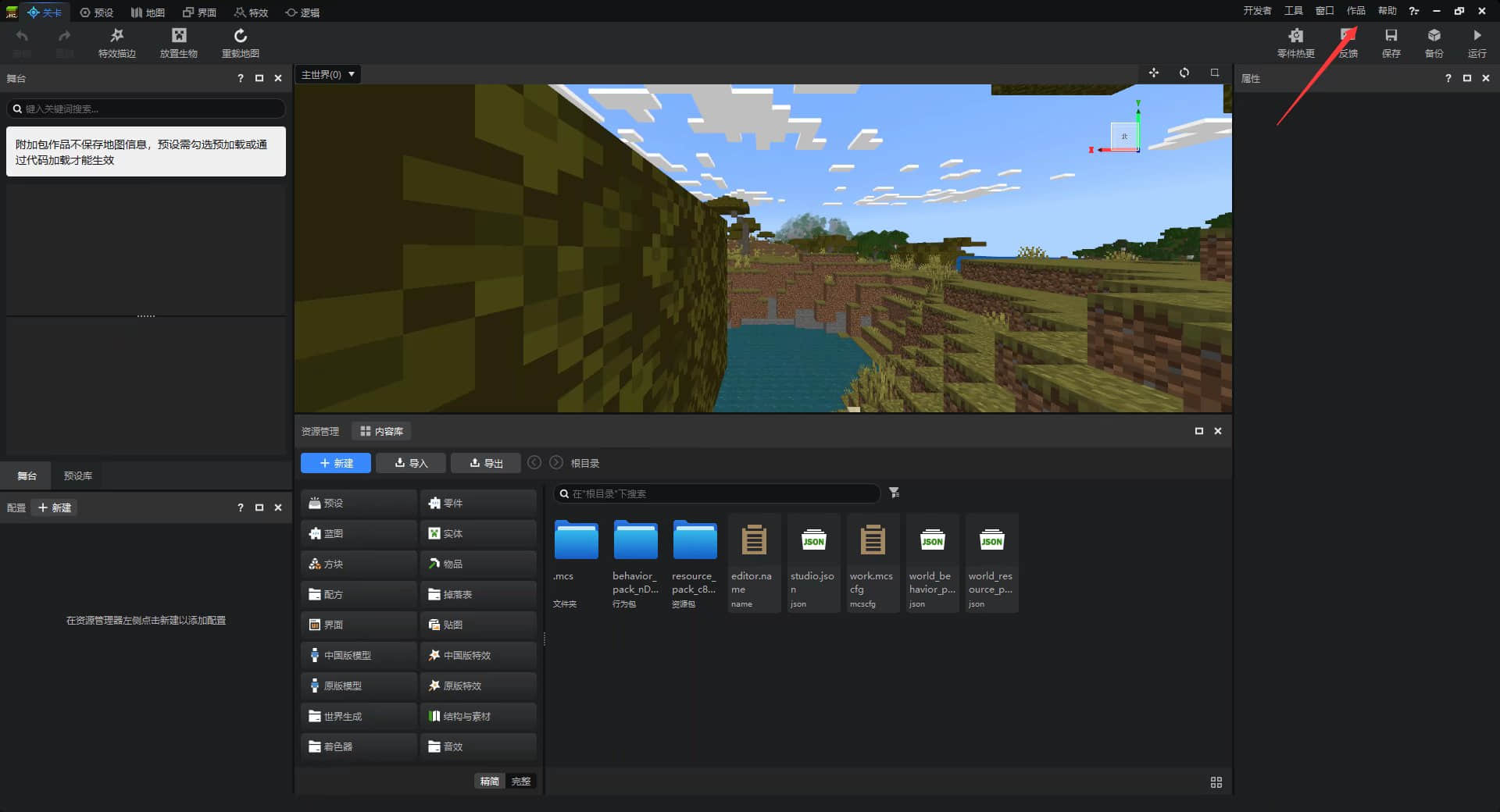Select the world_resource_packs json file
1500x812 pixels.
pos(992,563)
